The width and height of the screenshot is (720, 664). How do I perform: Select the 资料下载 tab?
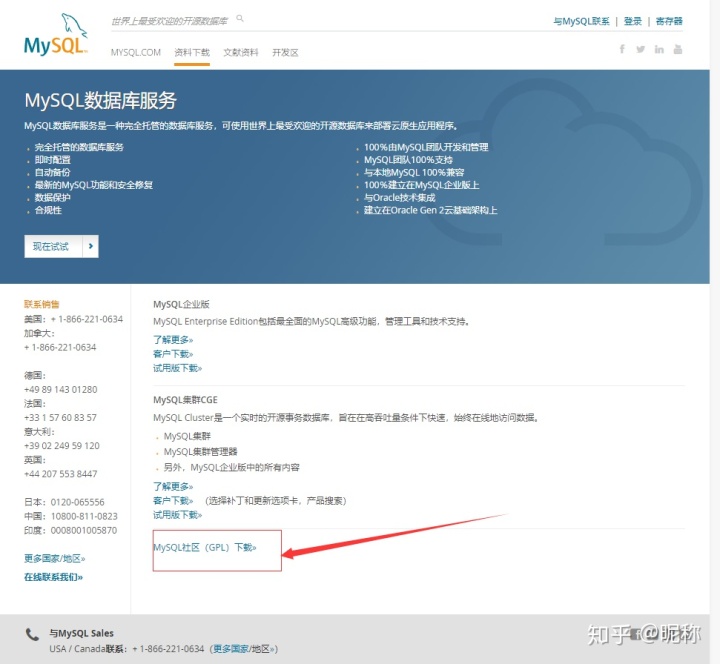192,52
